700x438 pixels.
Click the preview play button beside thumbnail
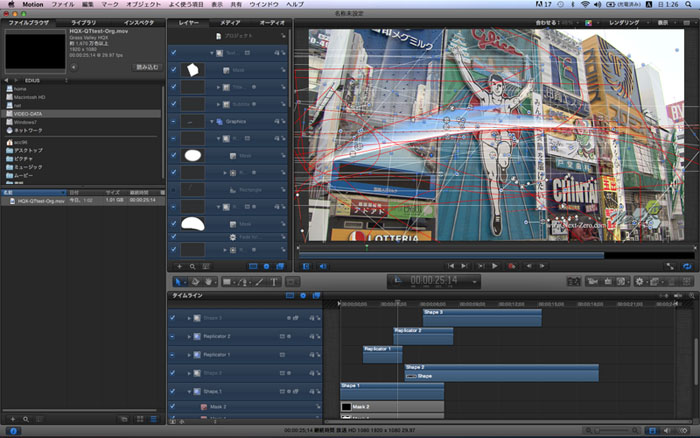[x=74, y=67]
